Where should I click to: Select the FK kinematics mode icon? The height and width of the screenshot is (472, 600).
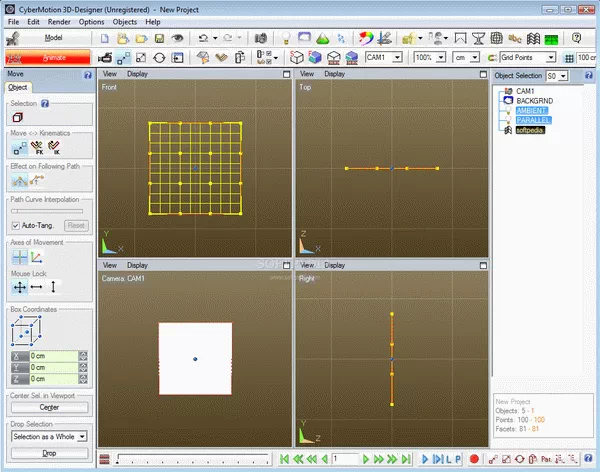pyautogui.click(x=39, y=148)
